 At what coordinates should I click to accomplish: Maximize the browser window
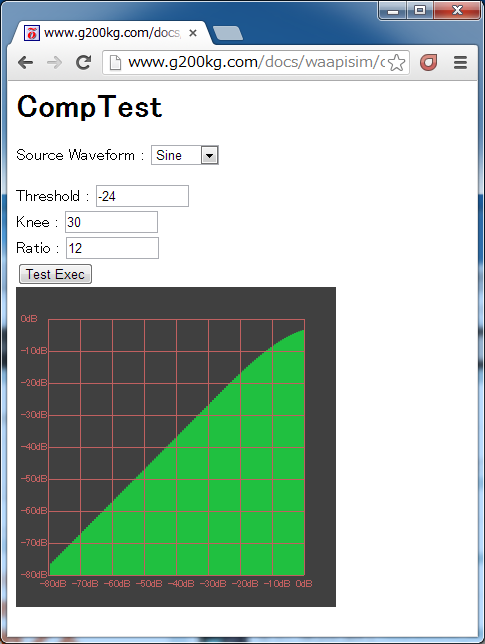[420, 10]
